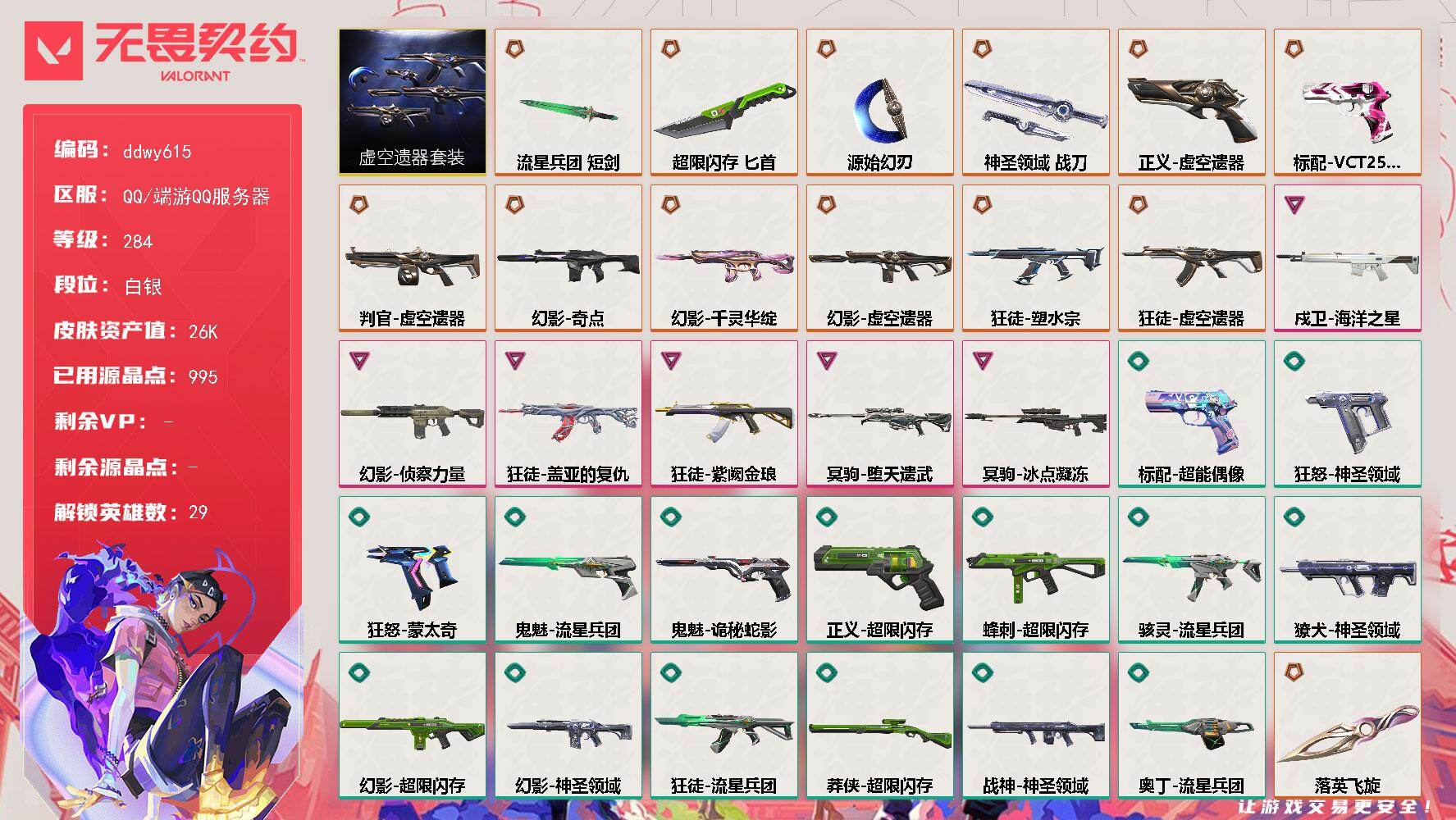Screen dimensions: 1456x820
Task: Choose the 狂徒-盖亚的复仇 skin
Action: pos(568,414)
